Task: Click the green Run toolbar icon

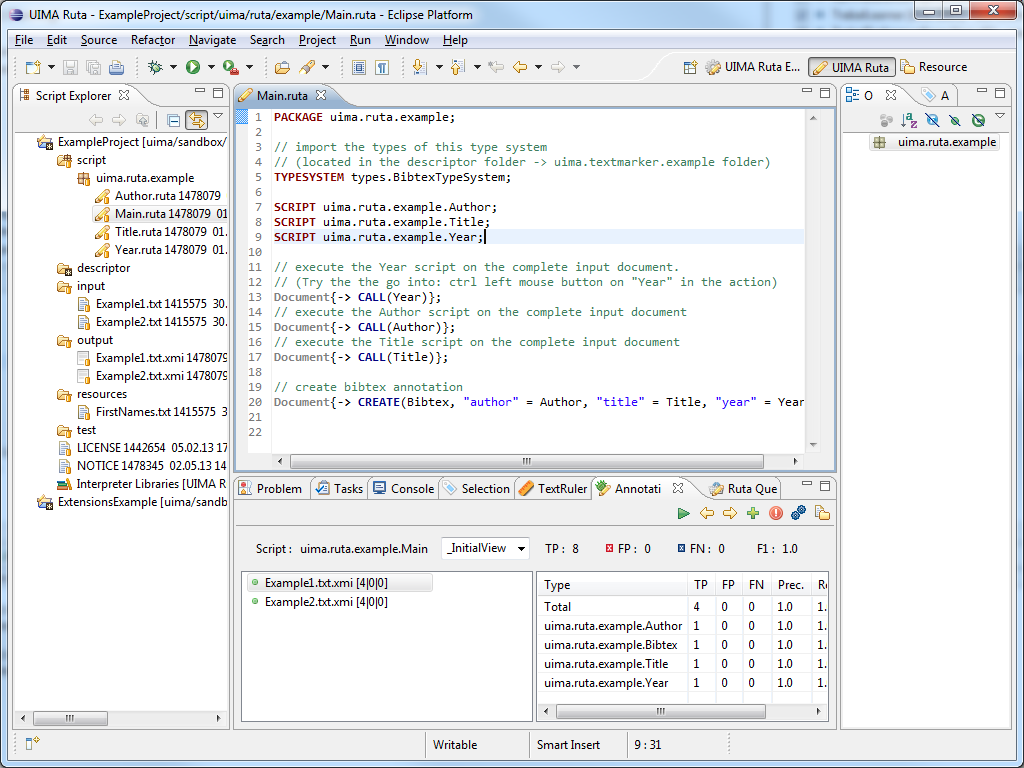Action: click(x=192, y=67)
